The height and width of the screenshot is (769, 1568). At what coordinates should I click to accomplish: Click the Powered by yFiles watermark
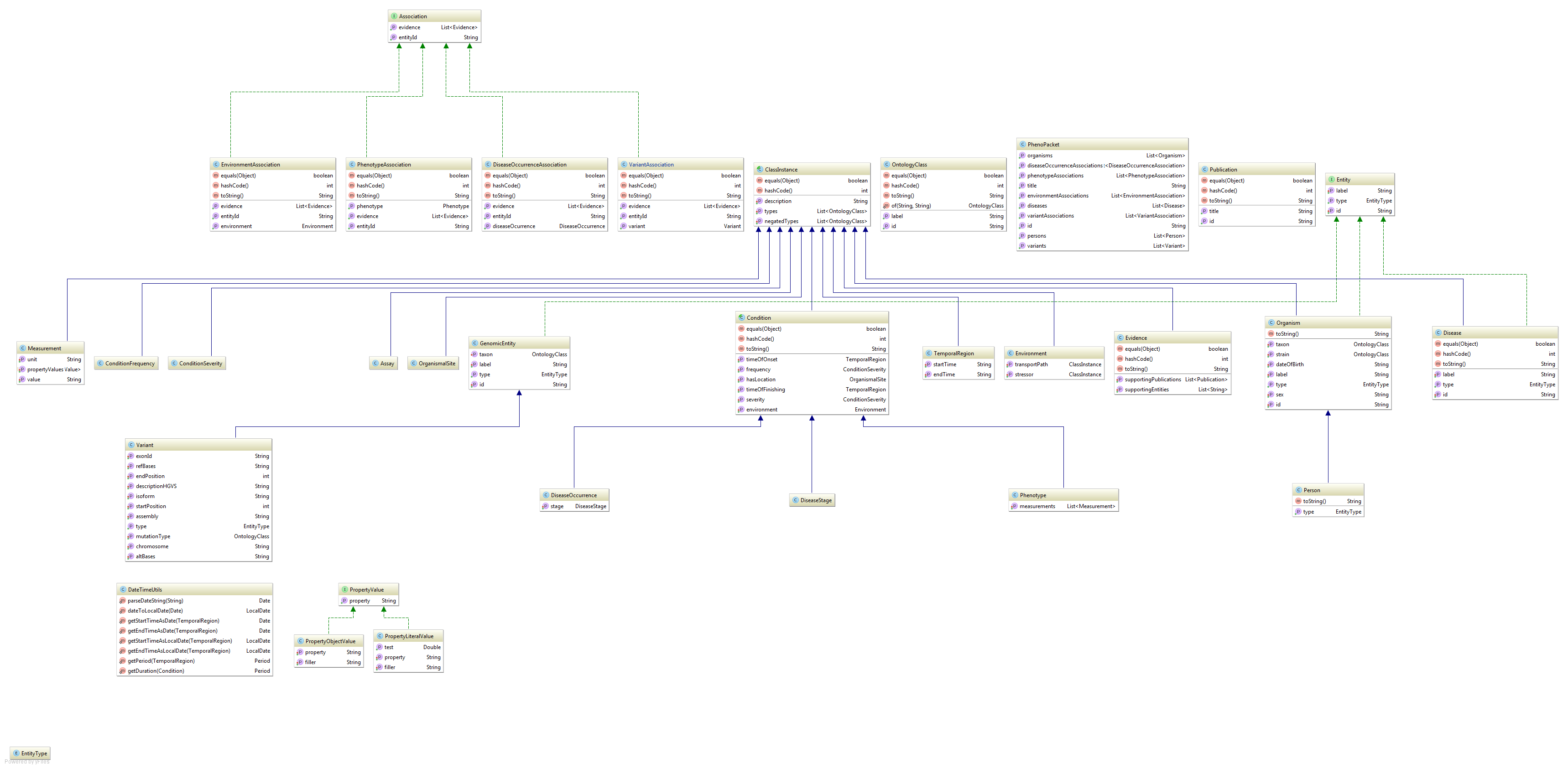(x=27, y=762)
